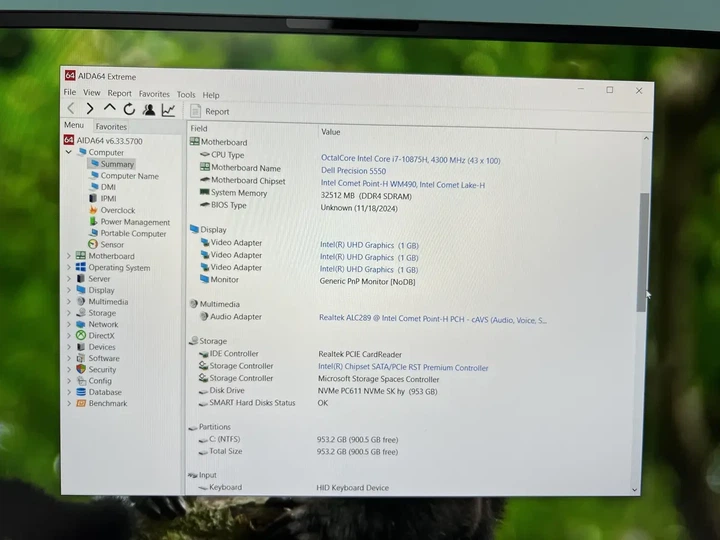This screenshot has width=720, height=540.
Task: Refresh the page with the circular arrow icon
Action: point(129,109)
